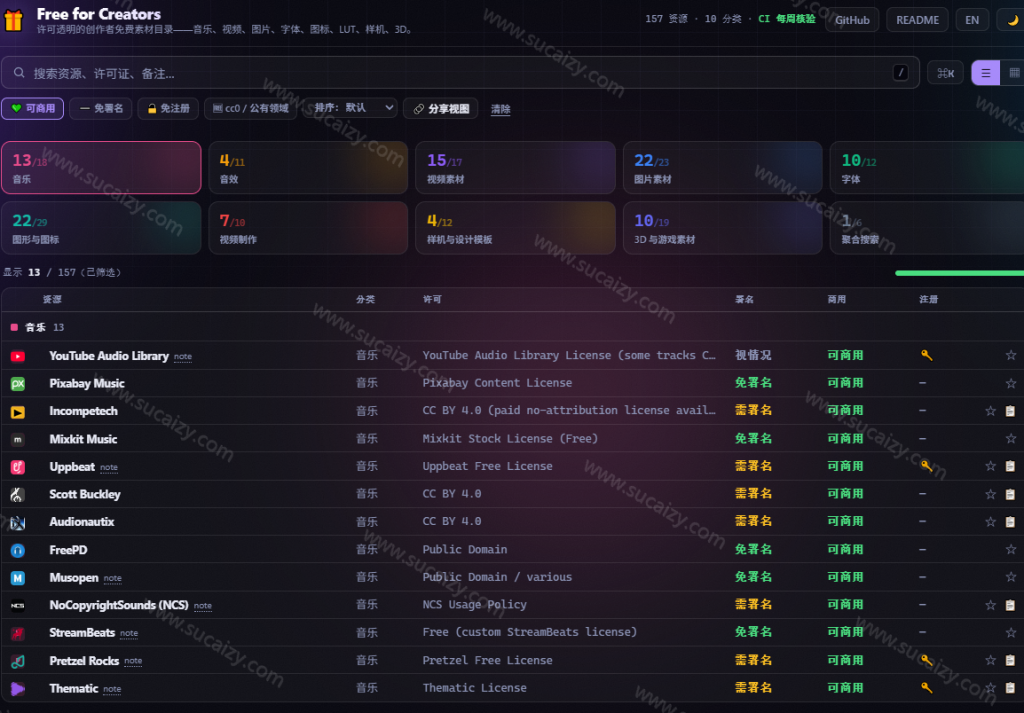
Task: Click the Mixkit Music row icon
Action: pyautogui.click(x=18, y=439)
